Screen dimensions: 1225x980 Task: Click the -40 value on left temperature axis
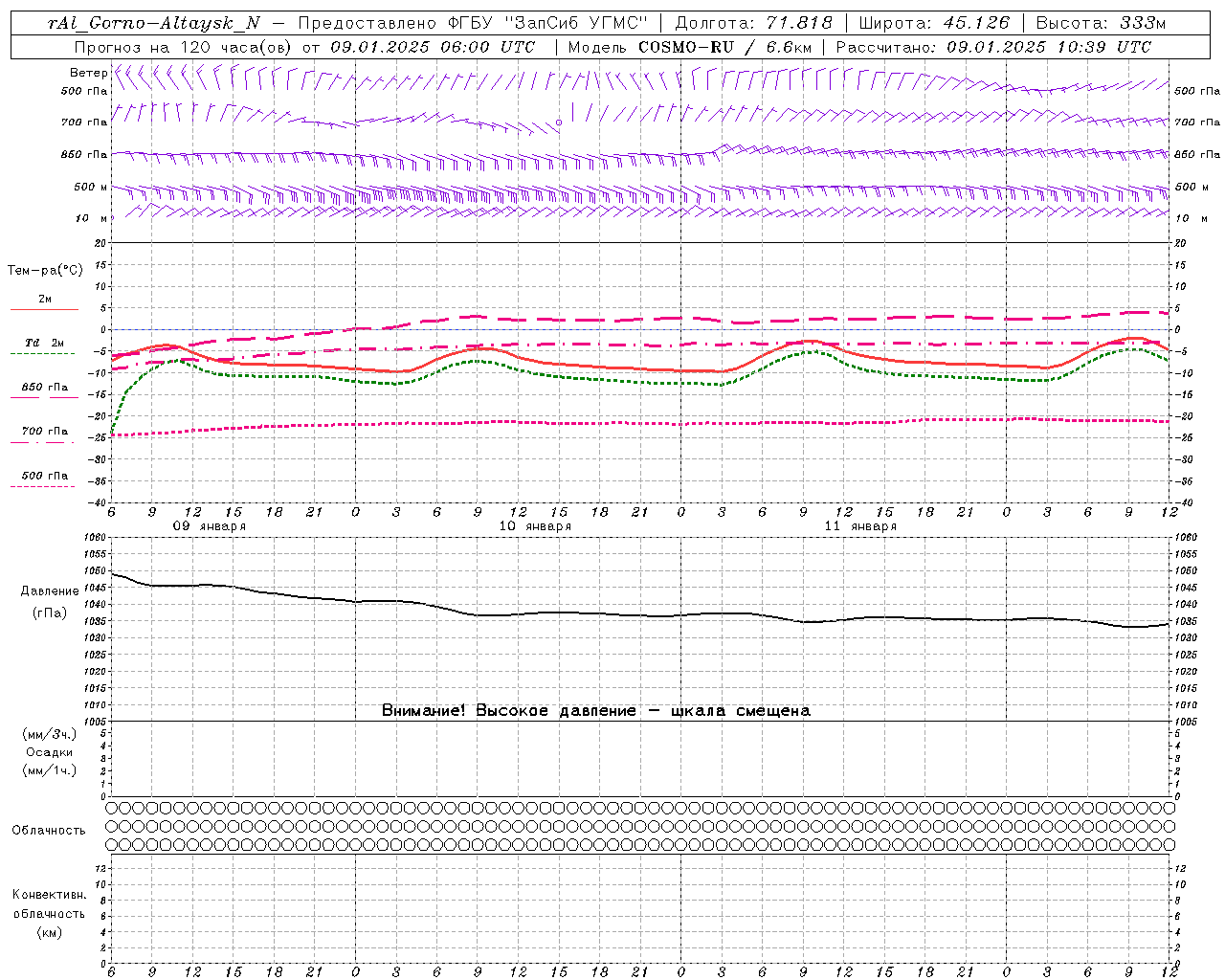tap(98, 502)
